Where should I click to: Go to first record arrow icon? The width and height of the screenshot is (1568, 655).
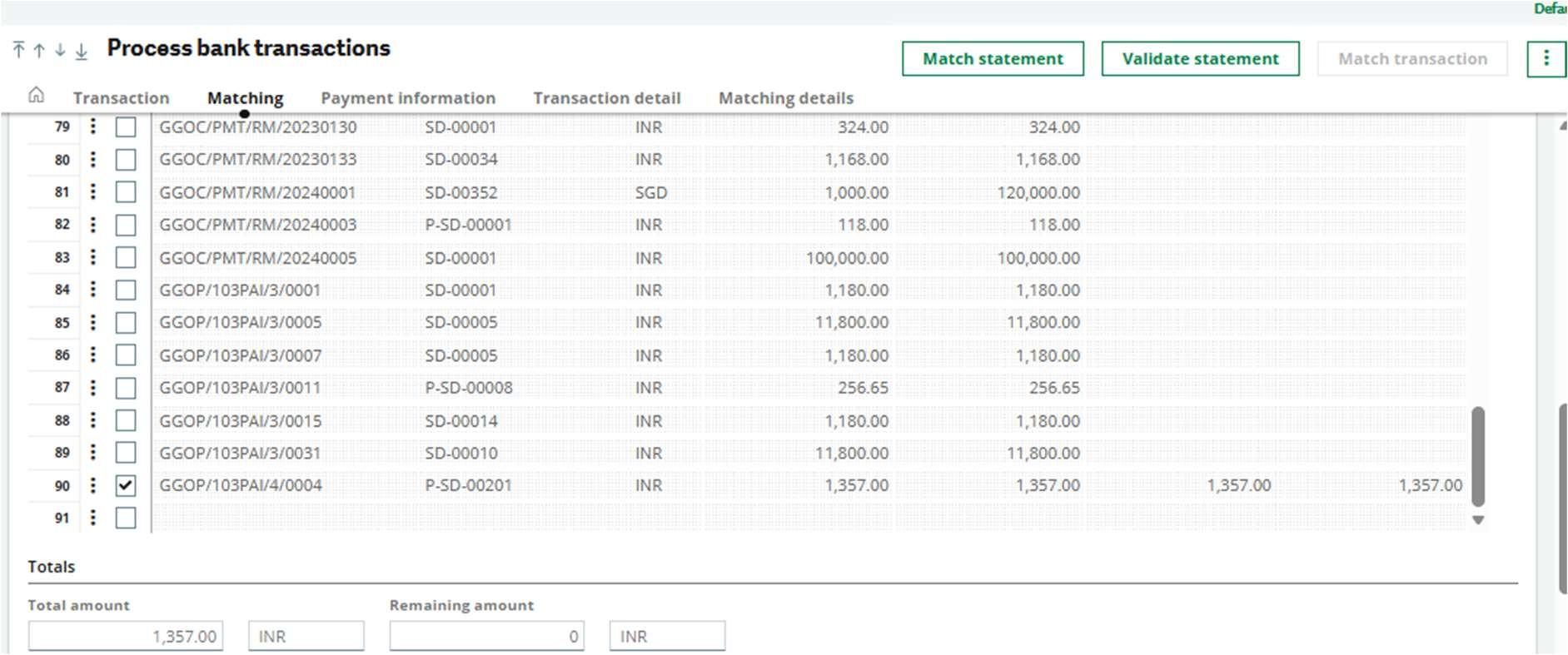[18, 50]
